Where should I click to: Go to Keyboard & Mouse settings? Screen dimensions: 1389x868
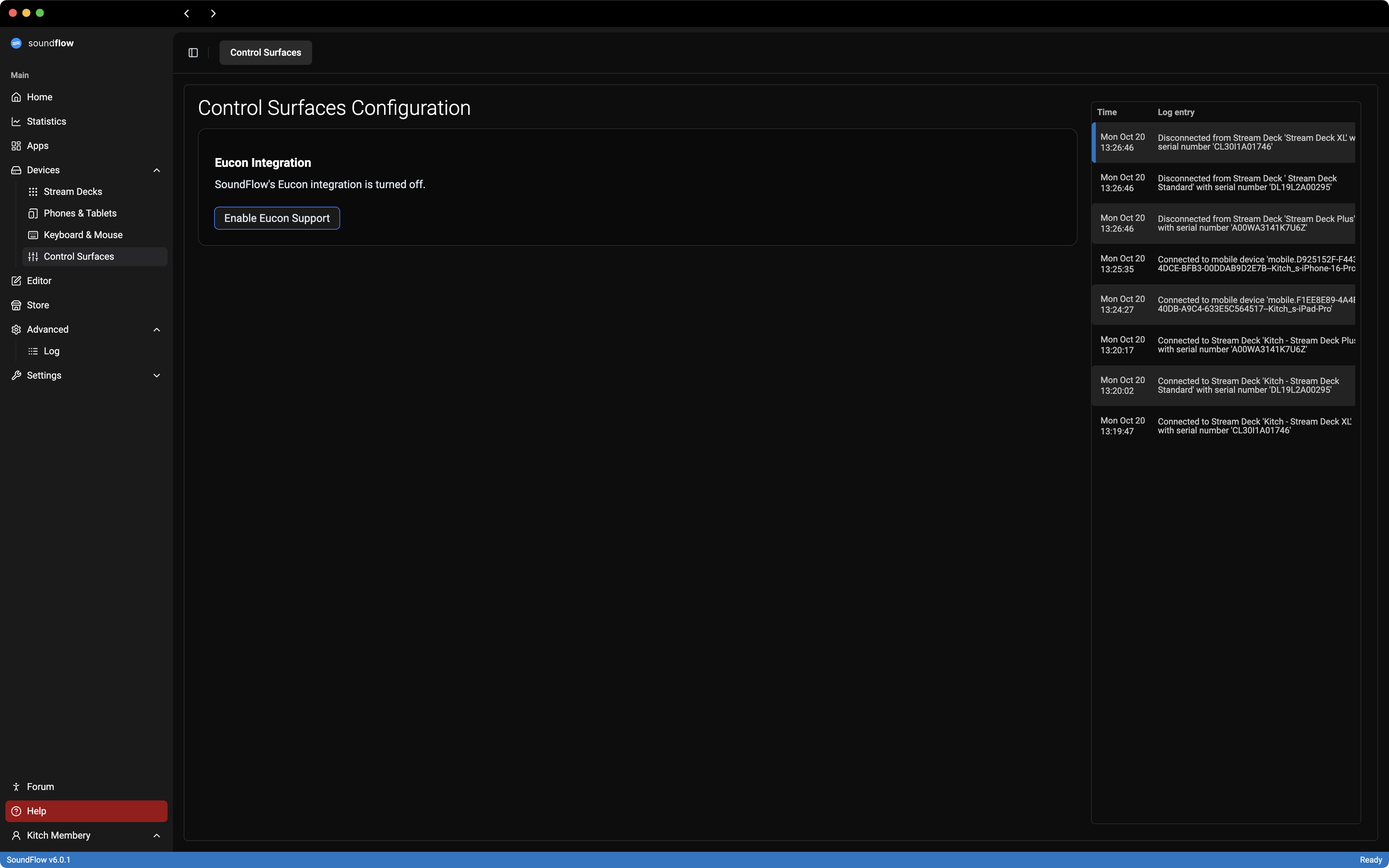coord(83,235)
